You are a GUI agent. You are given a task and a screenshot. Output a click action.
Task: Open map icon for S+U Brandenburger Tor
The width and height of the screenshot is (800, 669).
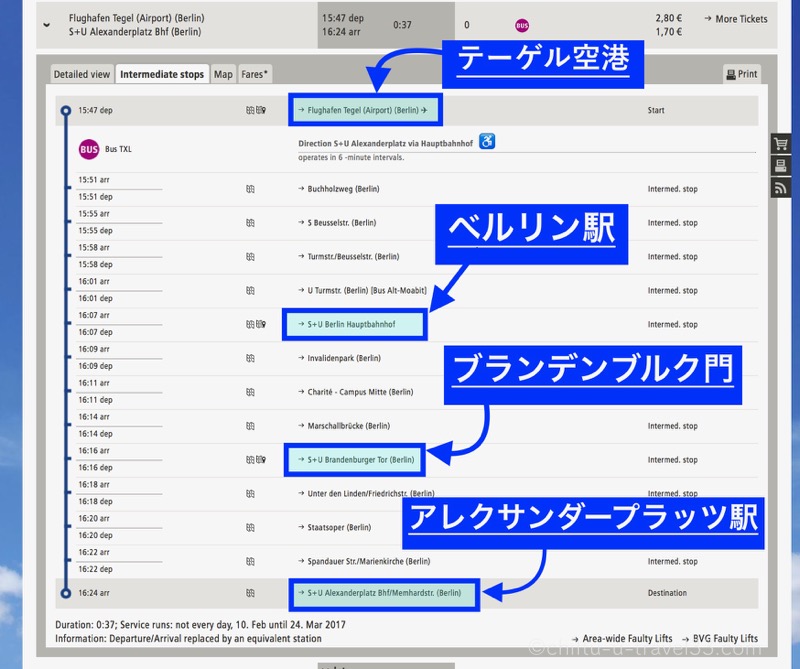[x=261, y=460]
